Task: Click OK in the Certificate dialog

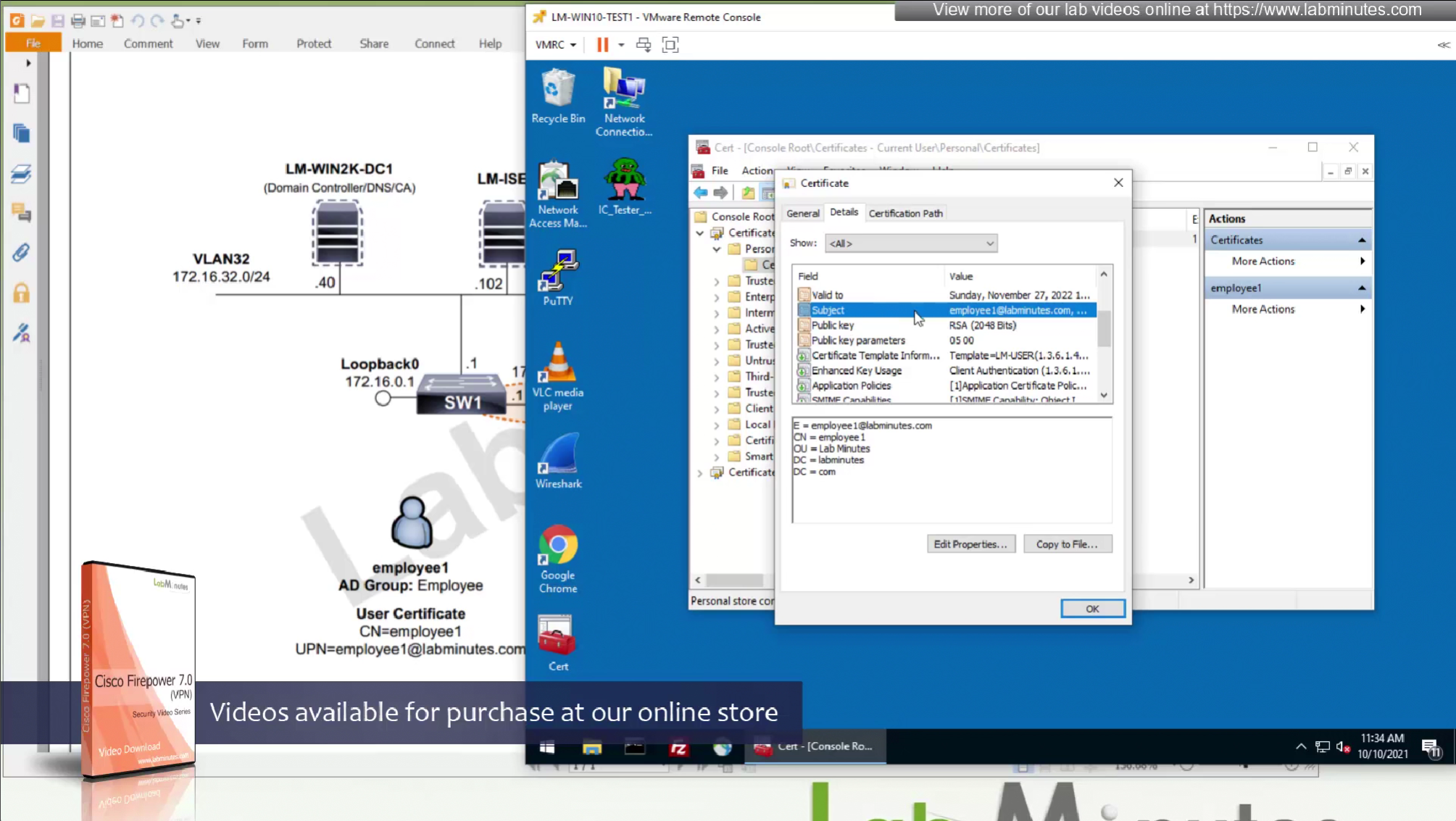Action: point(1092,609)
